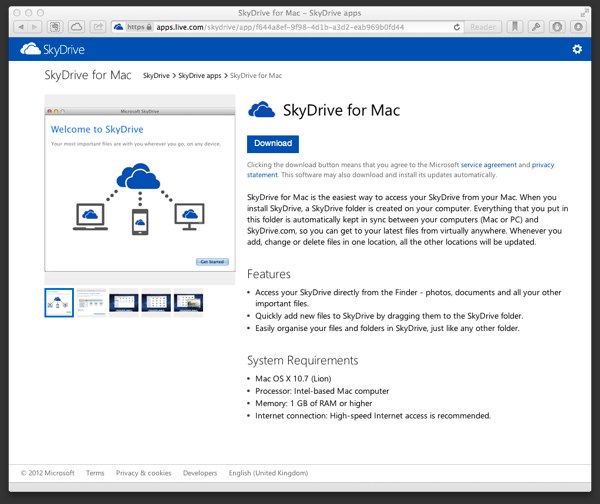
Task: Click the Reader button in the address bar
Action: pos(483,27)
